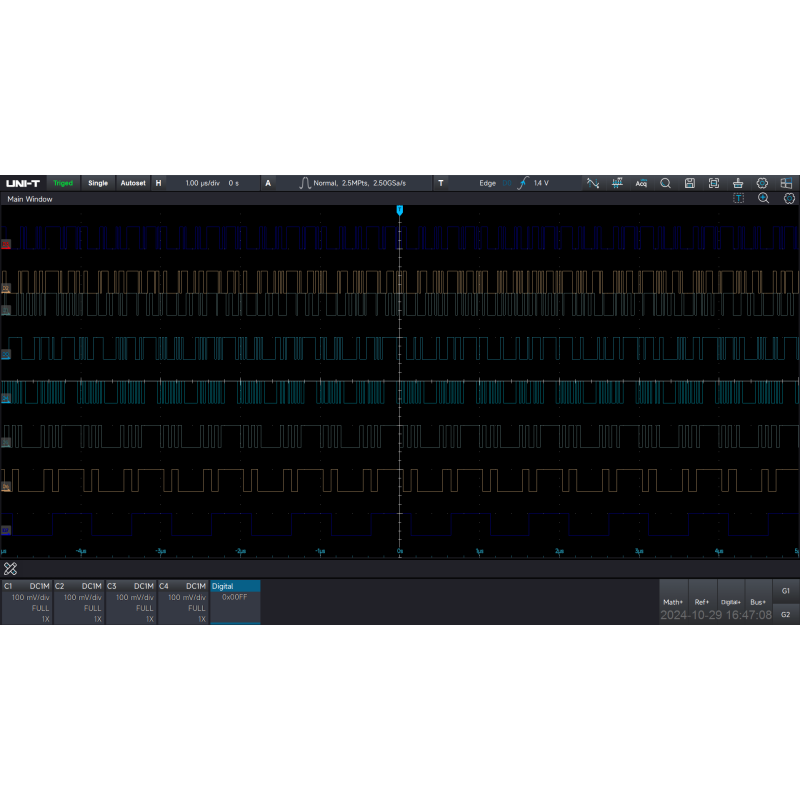Image resolution: width=800 pixels, height=800 pixels.
Task: Click the clear/erase brush icon in toolbar
Action: [738, 183]
